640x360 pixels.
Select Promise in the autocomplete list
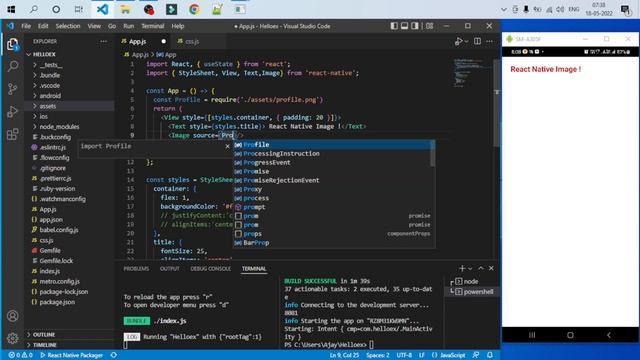click(331, 171)
